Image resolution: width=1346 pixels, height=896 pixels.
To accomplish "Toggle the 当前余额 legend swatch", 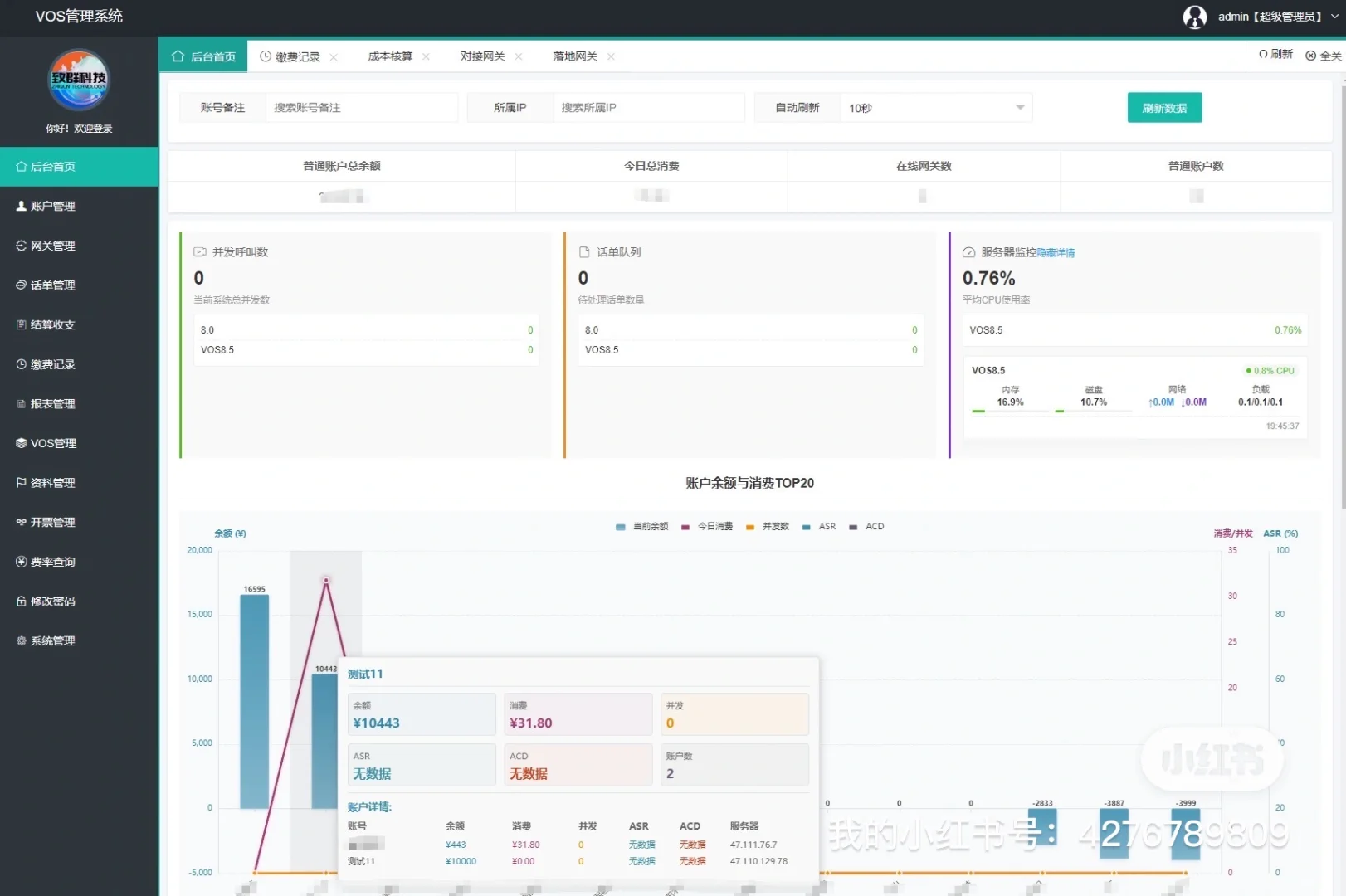I will coord(621,527).
